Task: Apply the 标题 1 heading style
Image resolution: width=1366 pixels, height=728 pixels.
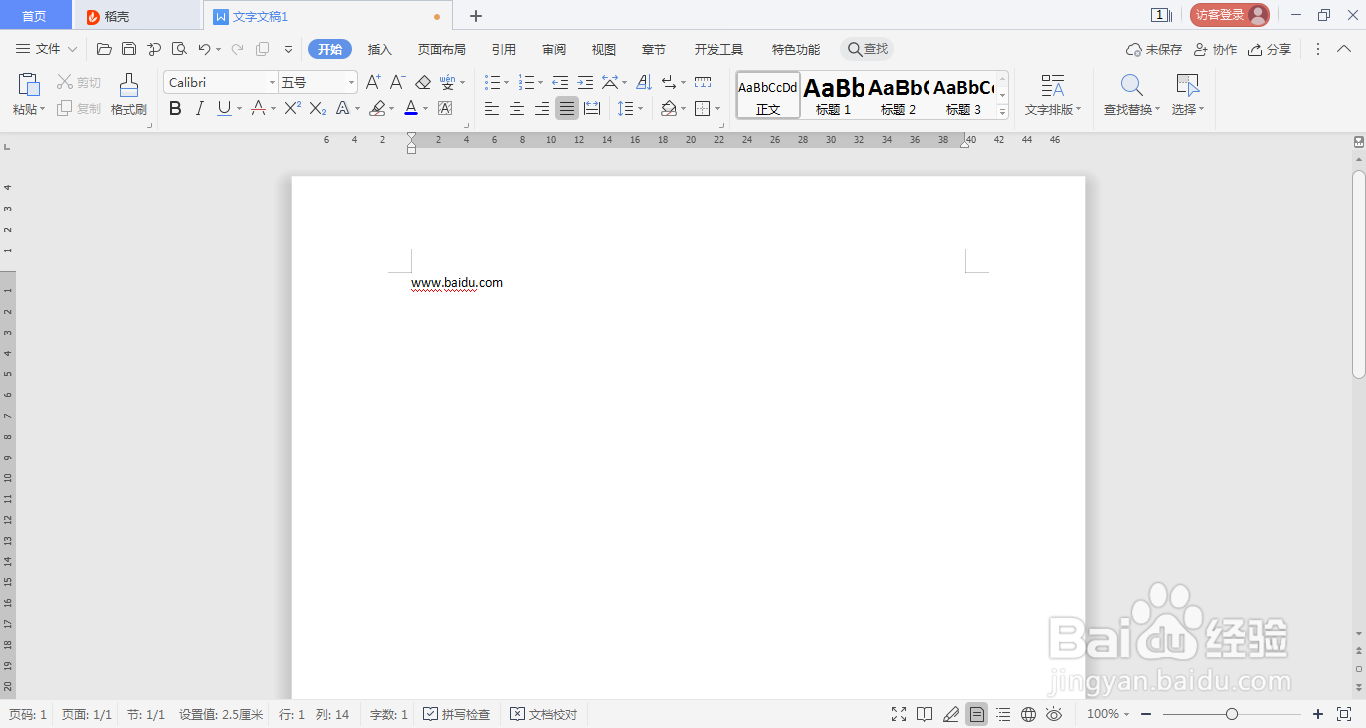Action: tap(833, 96)
